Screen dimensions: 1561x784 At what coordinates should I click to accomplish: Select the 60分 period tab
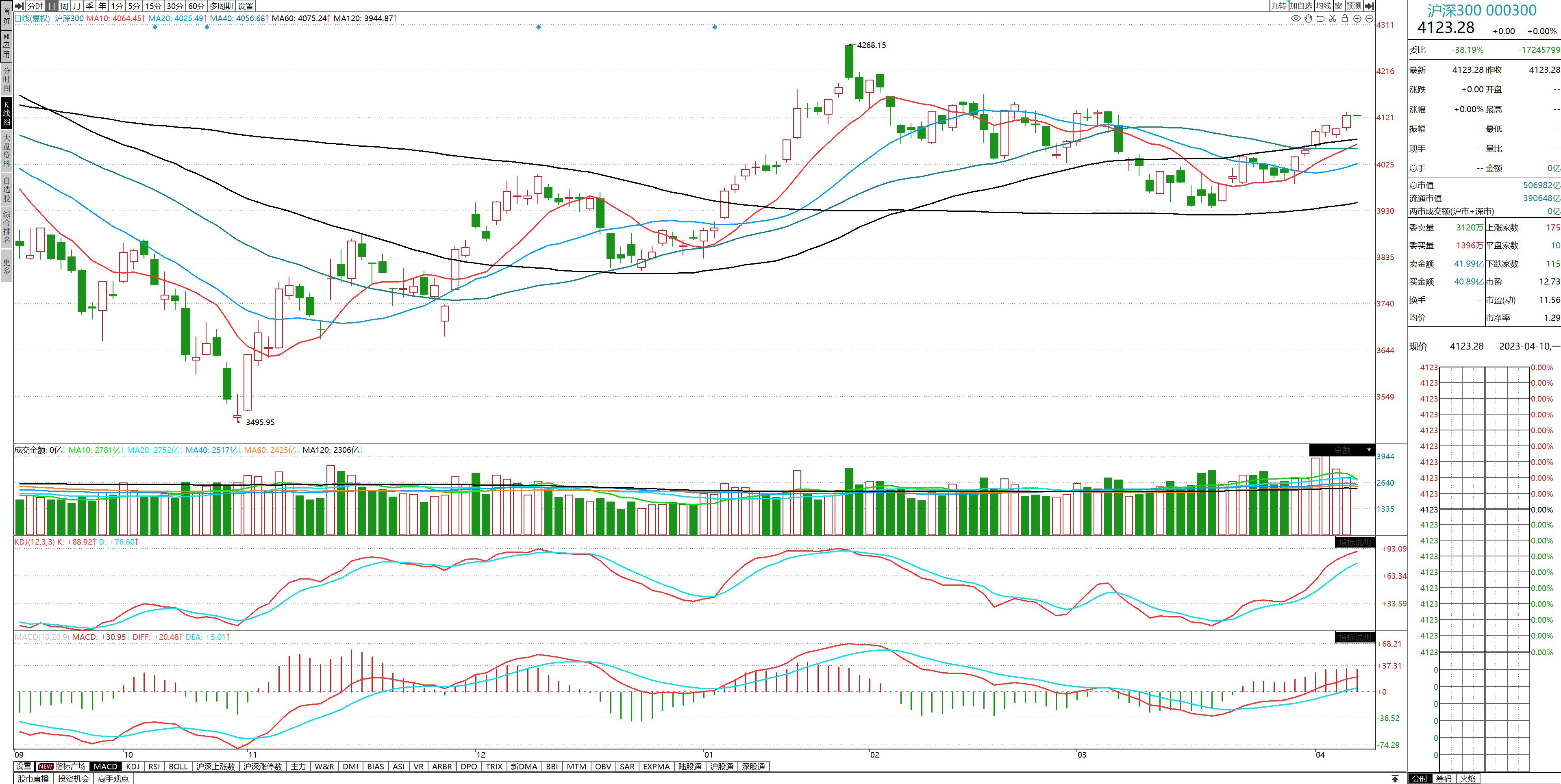pyautogui.click(x=196, y=6)
